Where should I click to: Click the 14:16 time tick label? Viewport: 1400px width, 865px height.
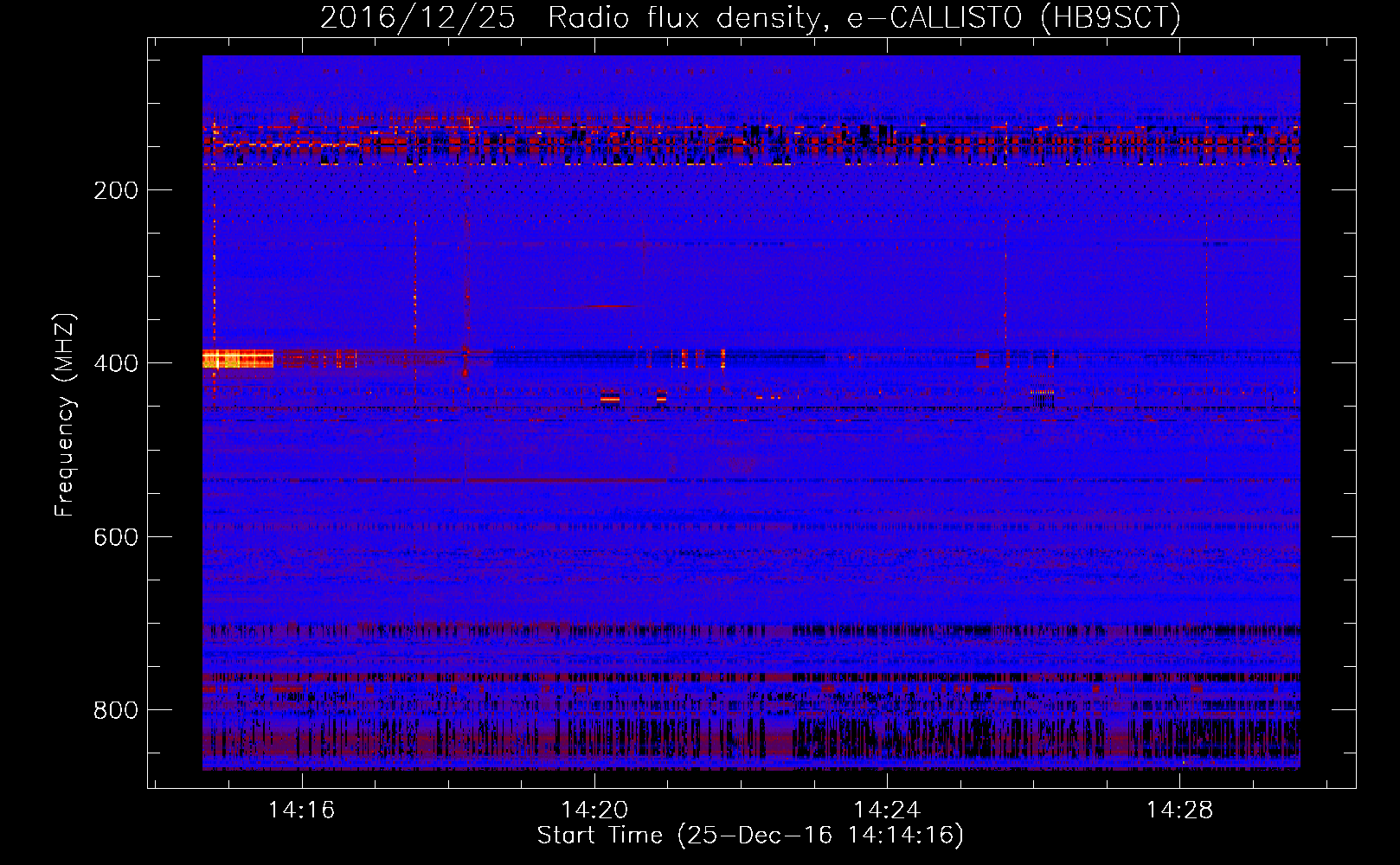pyautogui.click(x=301, y=811)
